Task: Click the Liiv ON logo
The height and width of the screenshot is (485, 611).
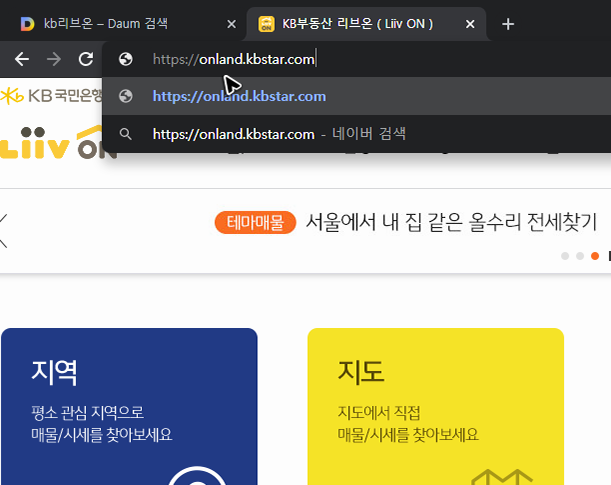Action: pyautogui.click(x=58, y=143)
